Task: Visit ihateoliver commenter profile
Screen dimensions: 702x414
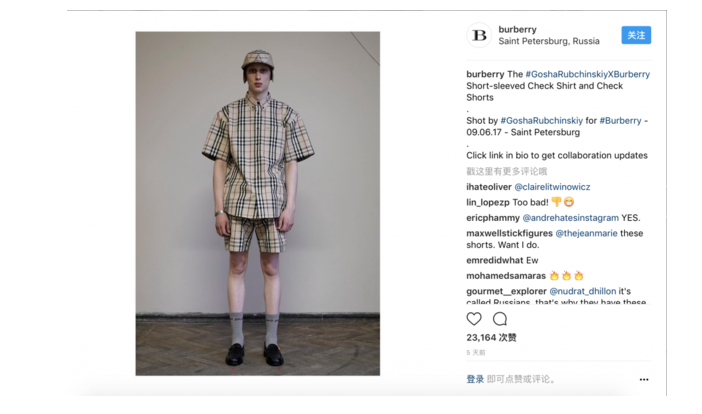Action: click(488, 187)
